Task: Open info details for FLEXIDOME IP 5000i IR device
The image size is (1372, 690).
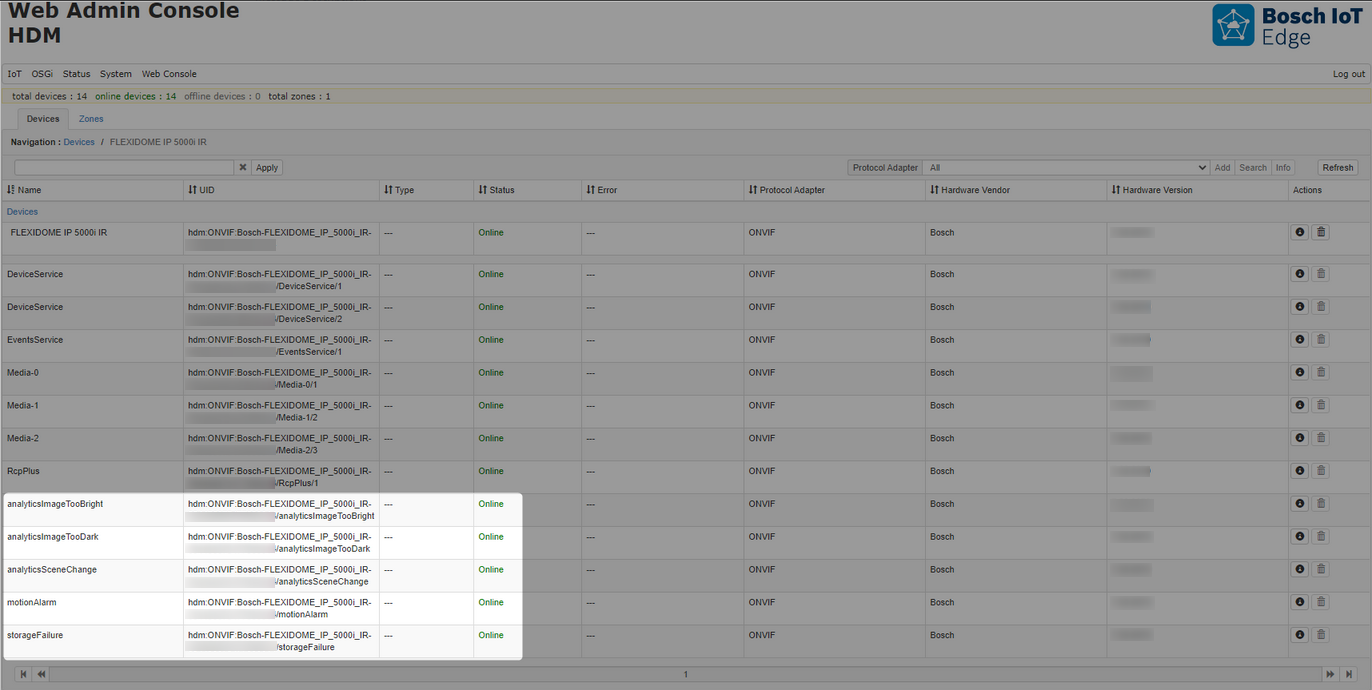Action: tap(1299, 231)
